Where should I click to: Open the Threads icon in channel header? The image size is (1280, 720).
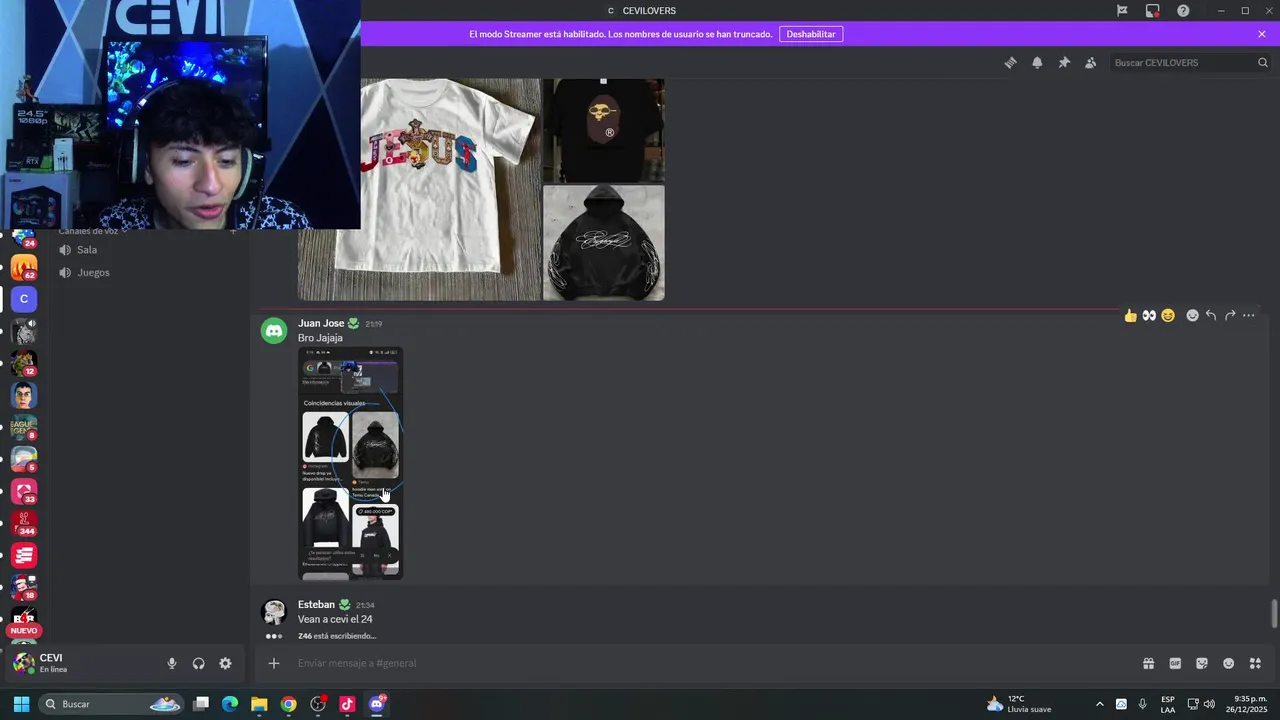tap(1010, 62)
